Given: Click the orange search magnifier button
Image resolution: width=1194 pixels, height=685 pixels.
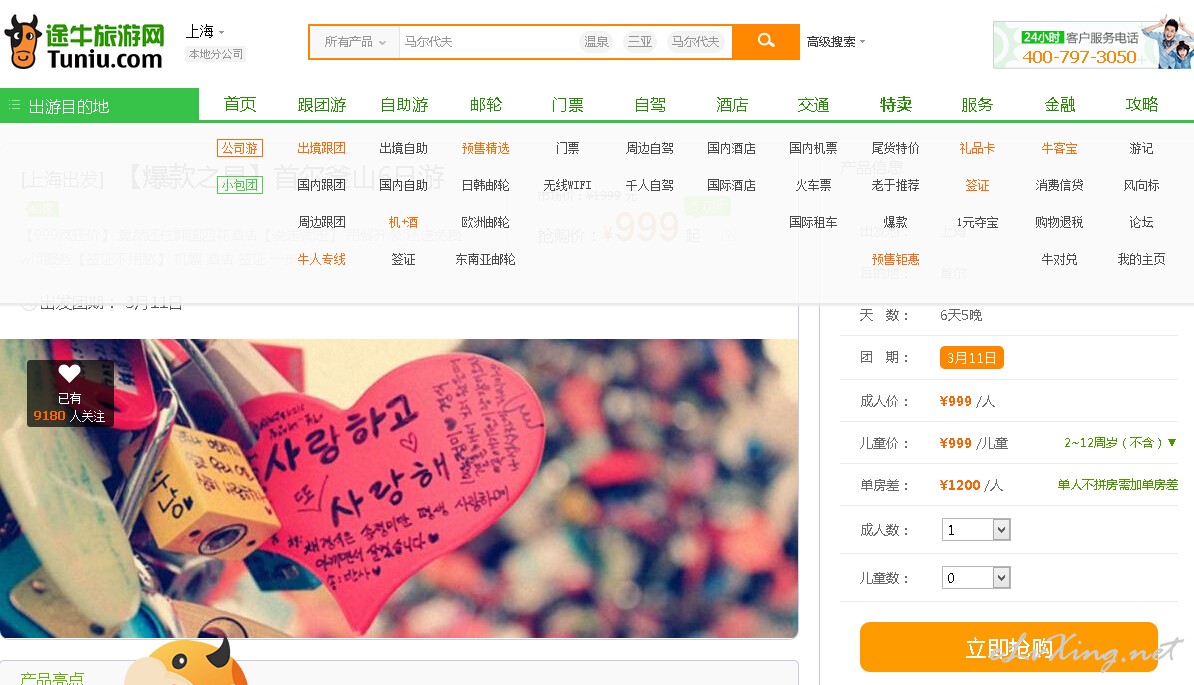Looking at the screenshot, I should point(766,41).
